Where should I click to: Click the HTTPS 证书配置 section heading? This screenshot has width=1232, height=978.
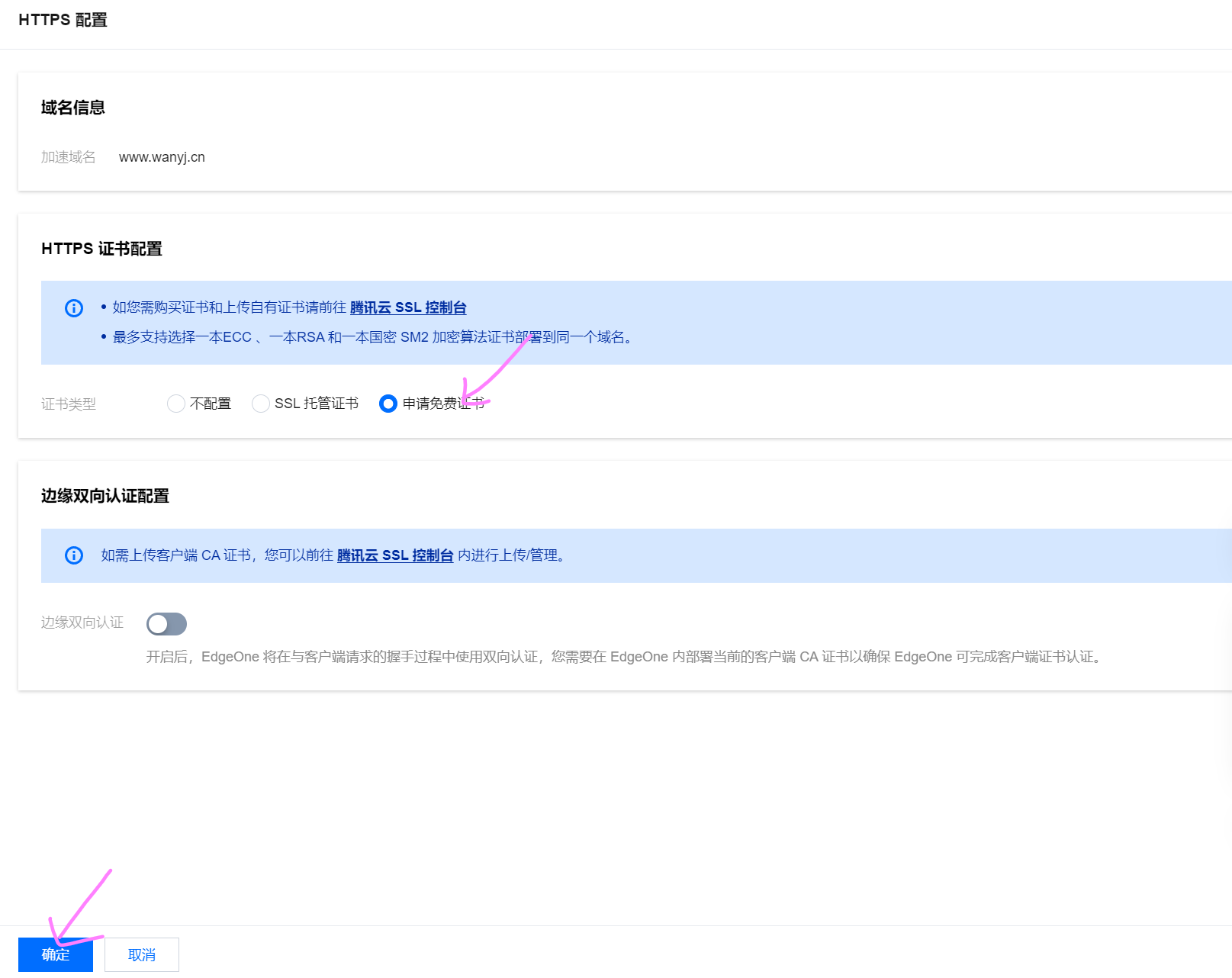(101, 249)
